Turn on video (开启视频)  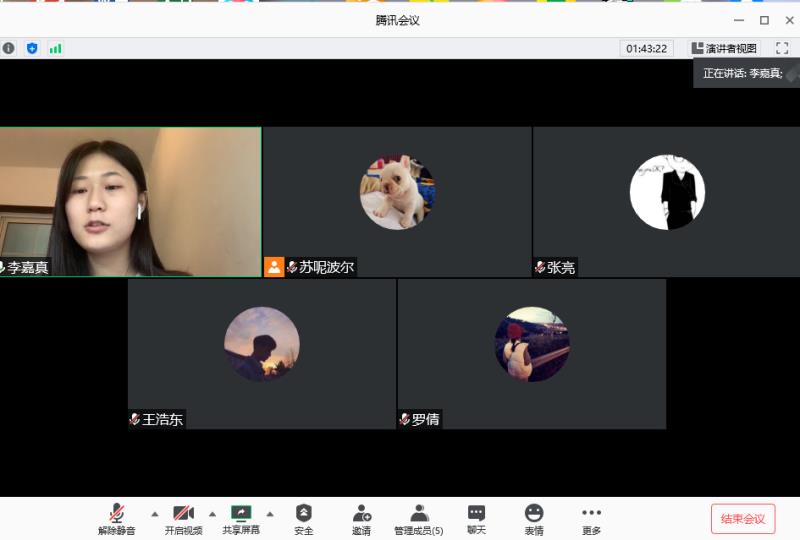point(183,519)
